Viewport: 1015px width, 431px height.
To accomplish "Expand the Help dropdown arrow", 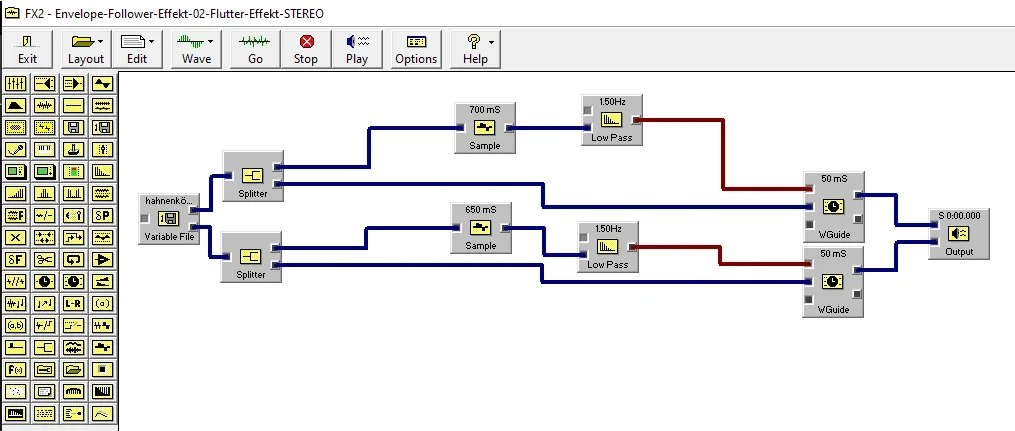I will point(491,42).
